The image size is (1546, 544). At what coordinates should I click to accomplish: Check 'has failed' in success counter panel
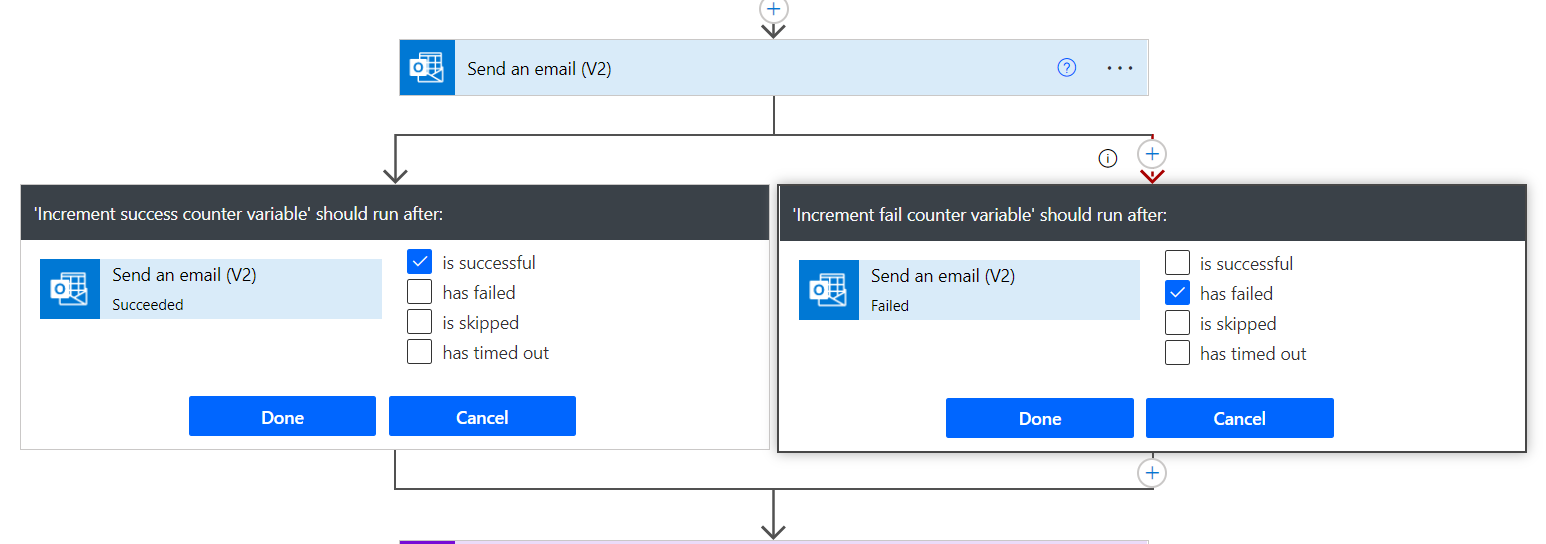[420, 292]
